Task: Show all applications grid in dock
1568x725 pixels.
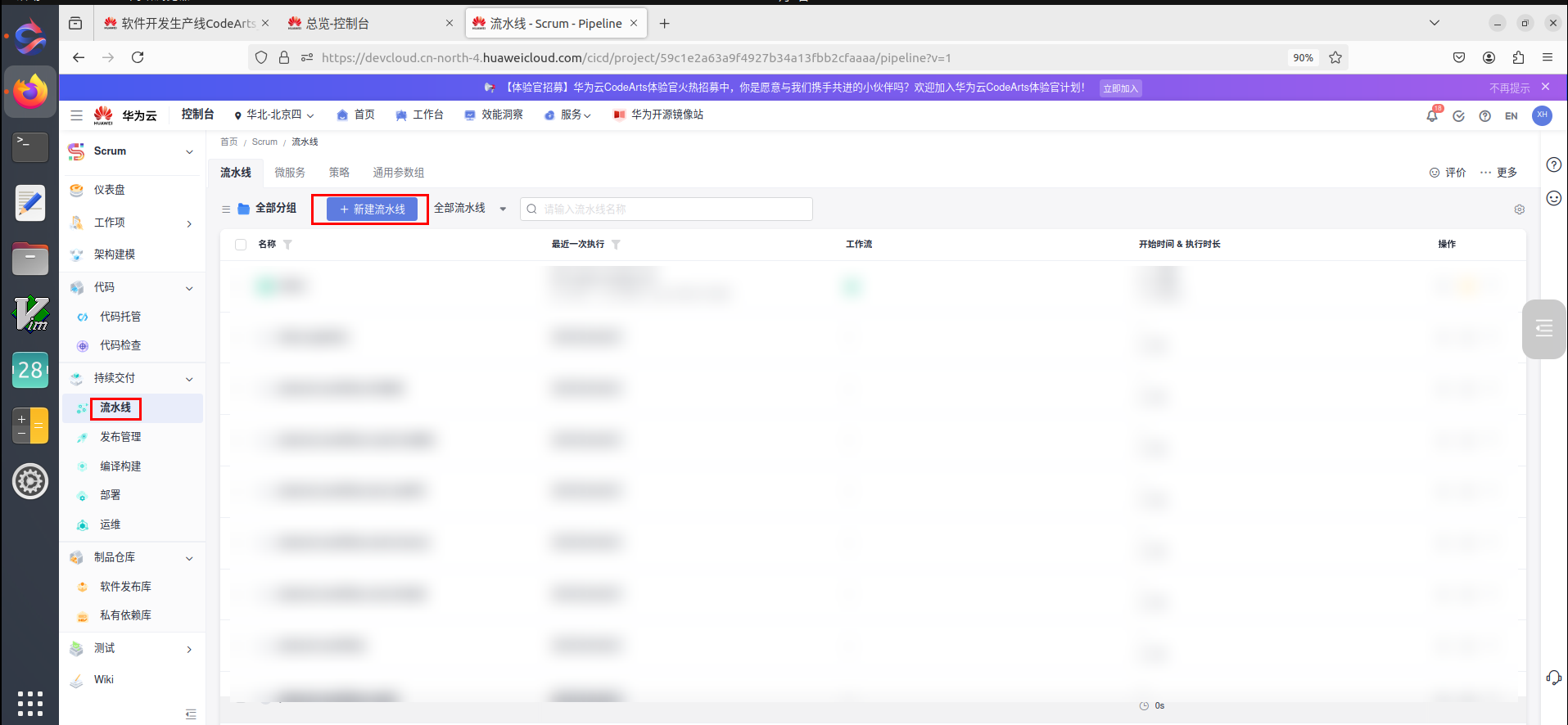Action: tap(30, 703)
